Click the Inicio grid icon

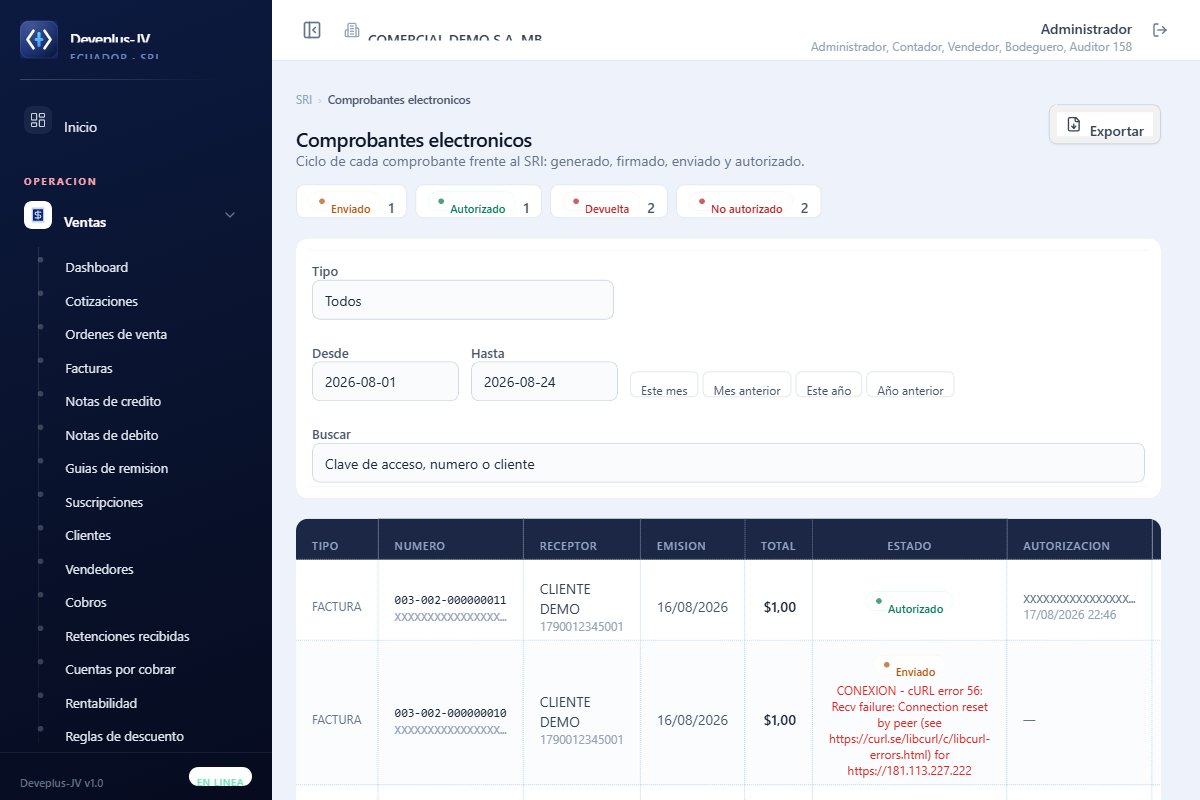click(x=38, y=120)
